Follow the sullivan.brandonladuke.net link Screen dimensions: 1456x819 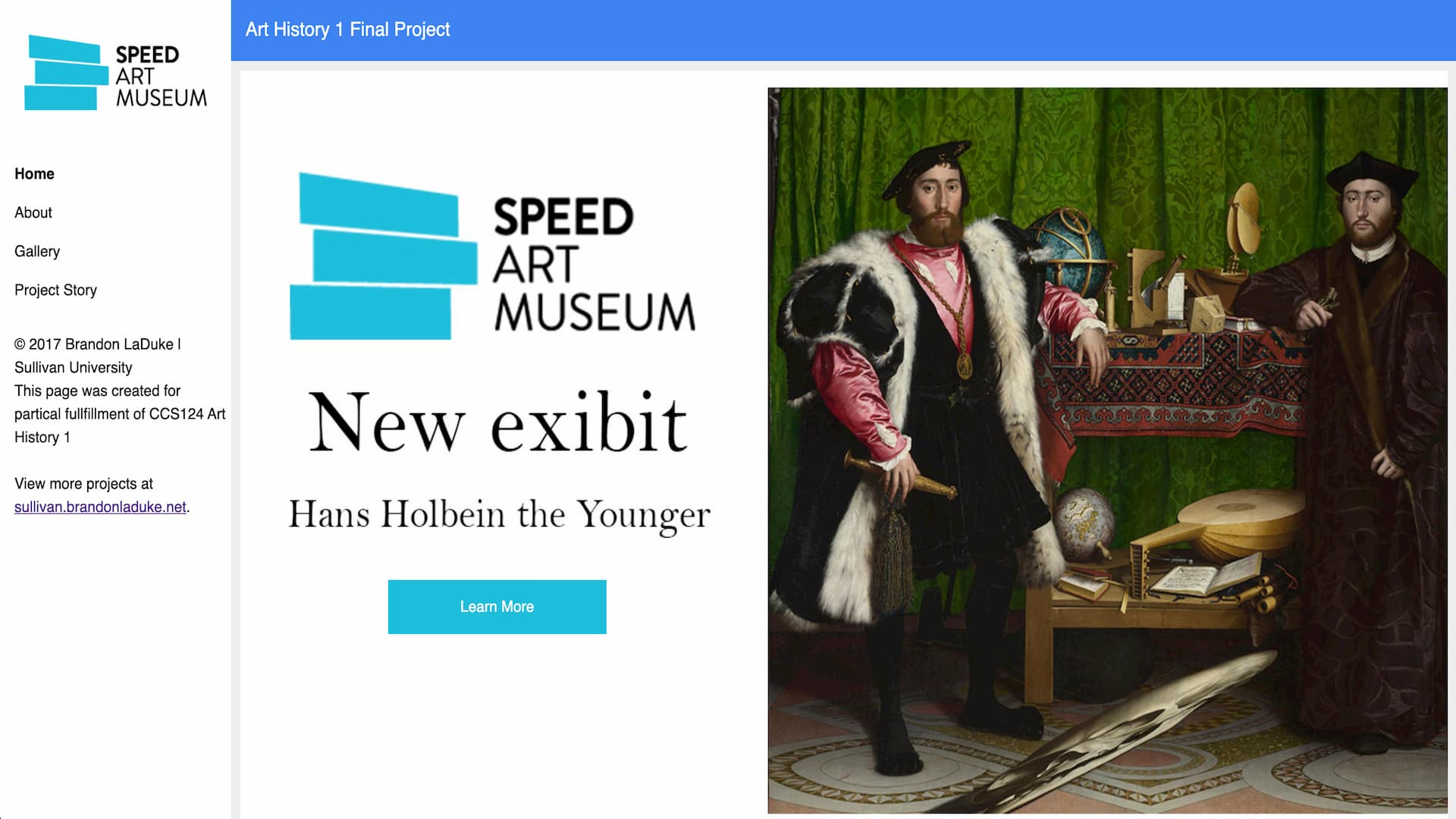[x=100, y=507]
